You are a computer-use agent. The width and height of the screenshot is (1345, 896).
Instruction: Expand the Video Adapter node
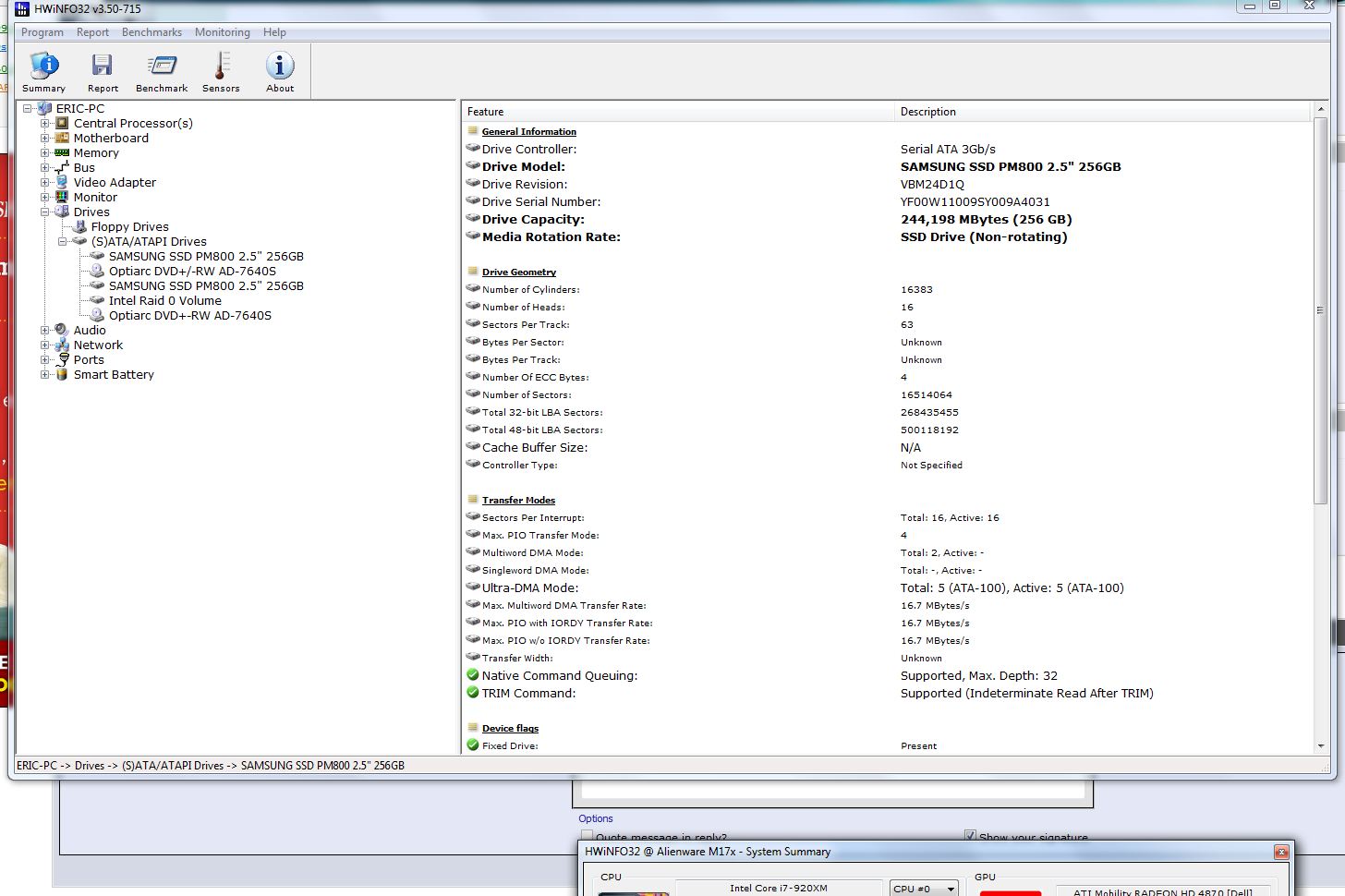pos(44,182)
